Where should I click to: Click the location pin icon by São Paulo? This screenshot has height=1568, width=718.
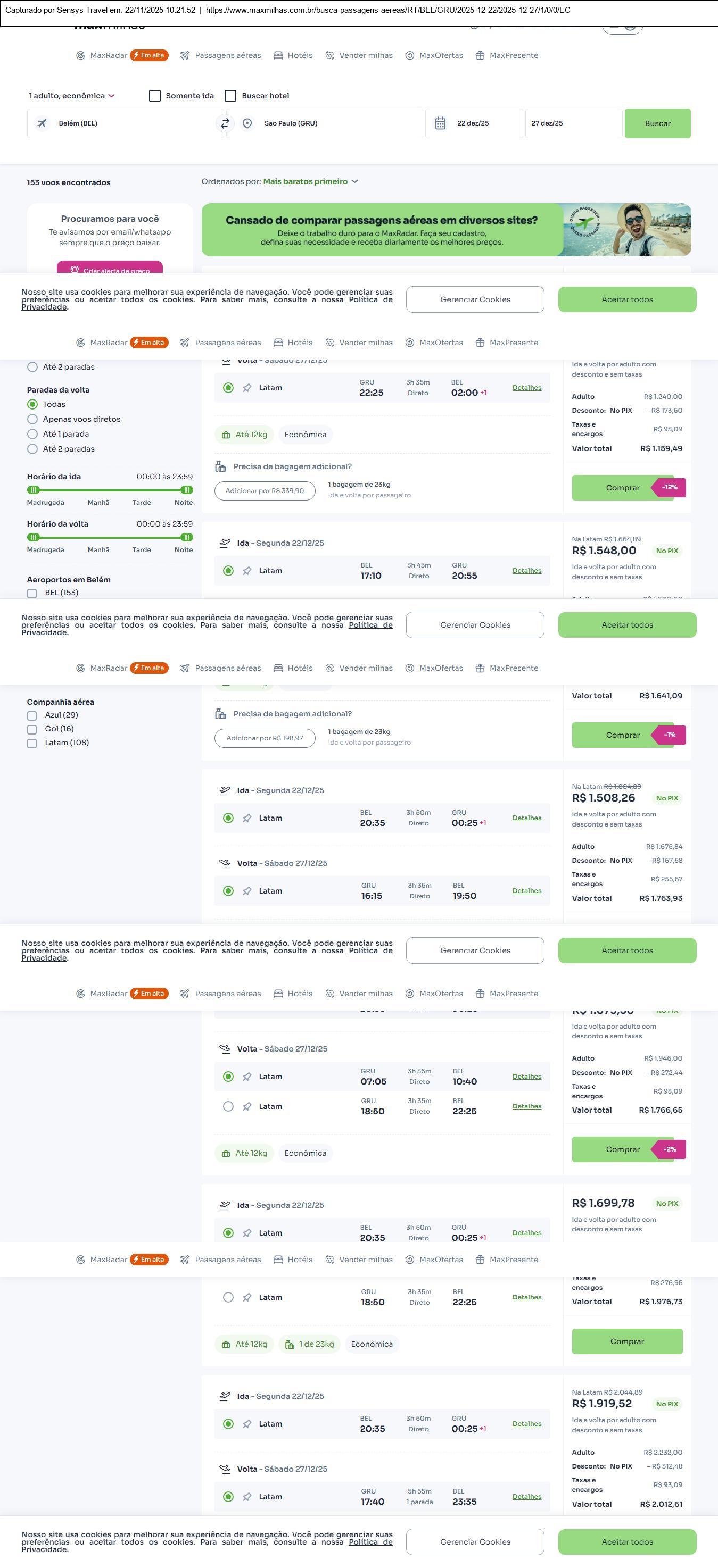[x=247, y=123]
